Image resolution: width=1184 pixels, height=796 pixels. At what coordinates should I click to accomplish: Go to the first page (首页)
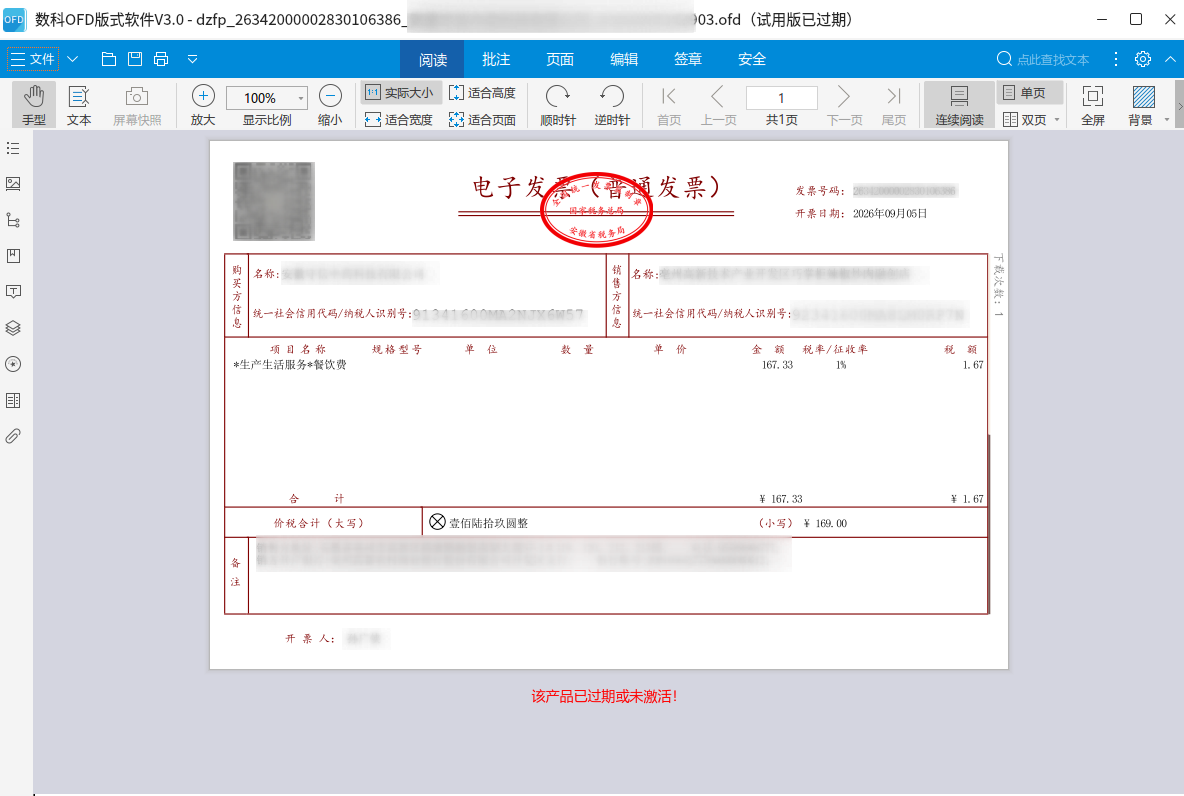pos(669,104)
